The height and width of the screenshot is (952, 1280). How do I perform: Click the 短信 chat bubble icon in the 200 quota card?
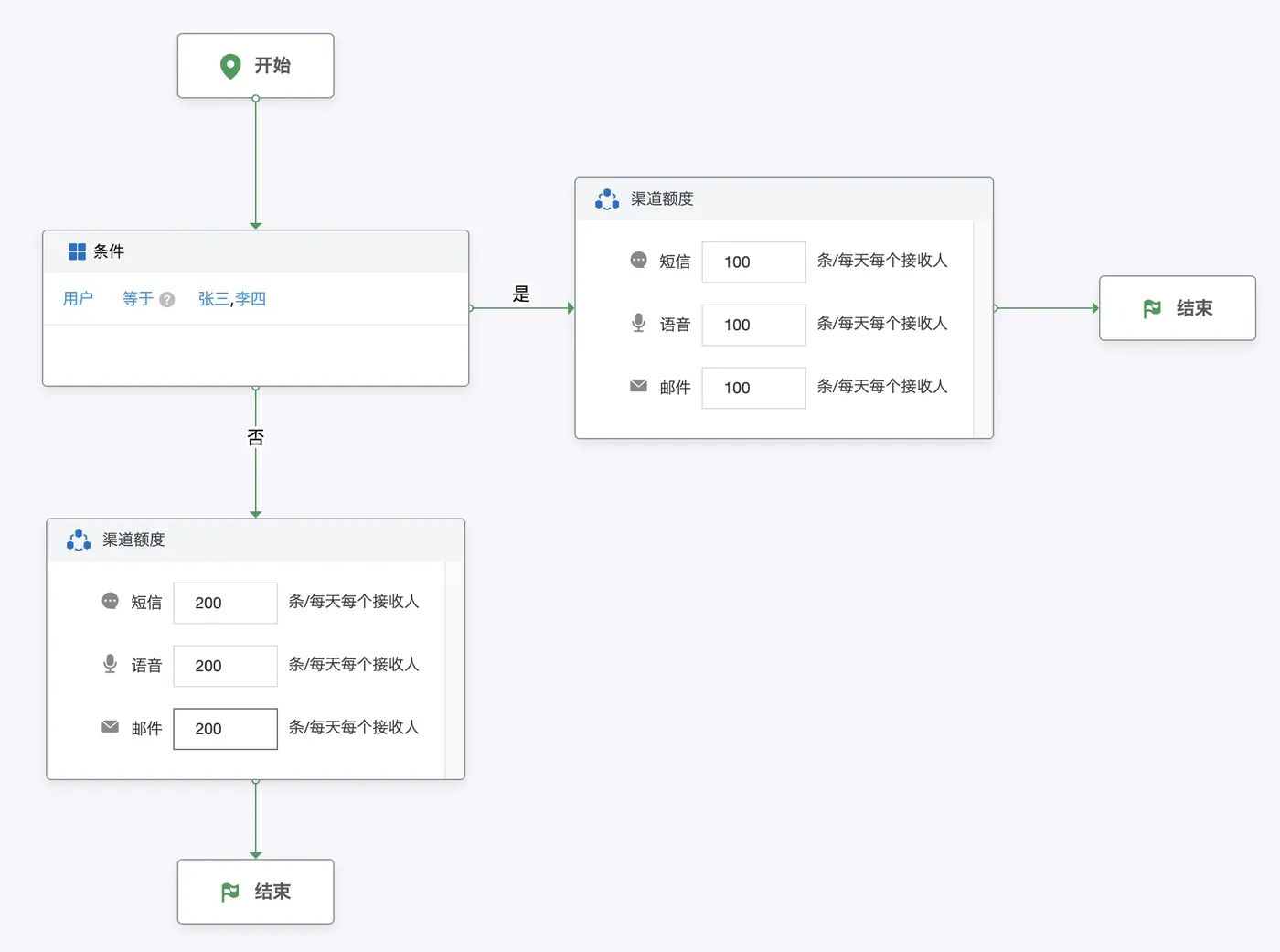pyautogui.click(x=111, y=602)
